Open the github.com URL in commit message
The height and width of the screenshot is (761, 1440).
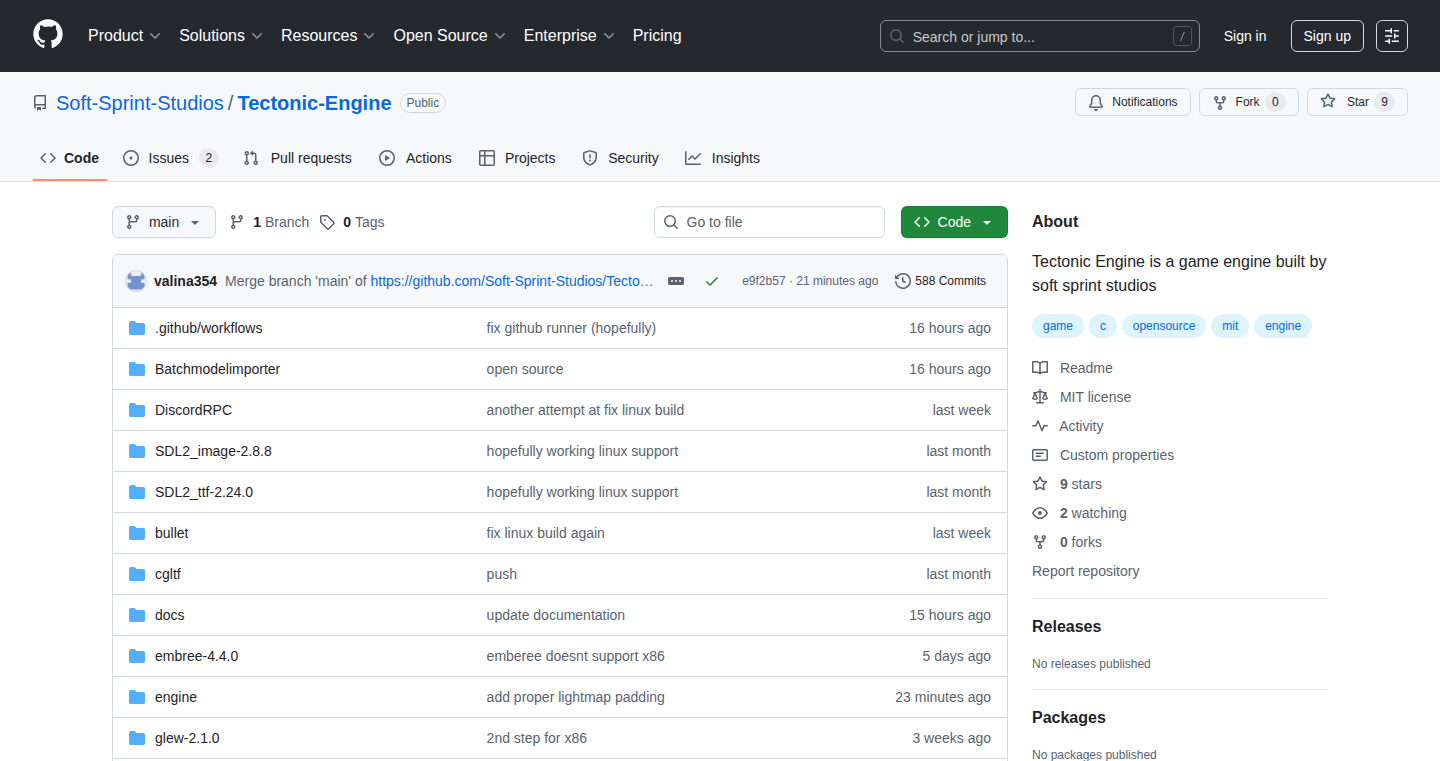click(x=513, y=281)
